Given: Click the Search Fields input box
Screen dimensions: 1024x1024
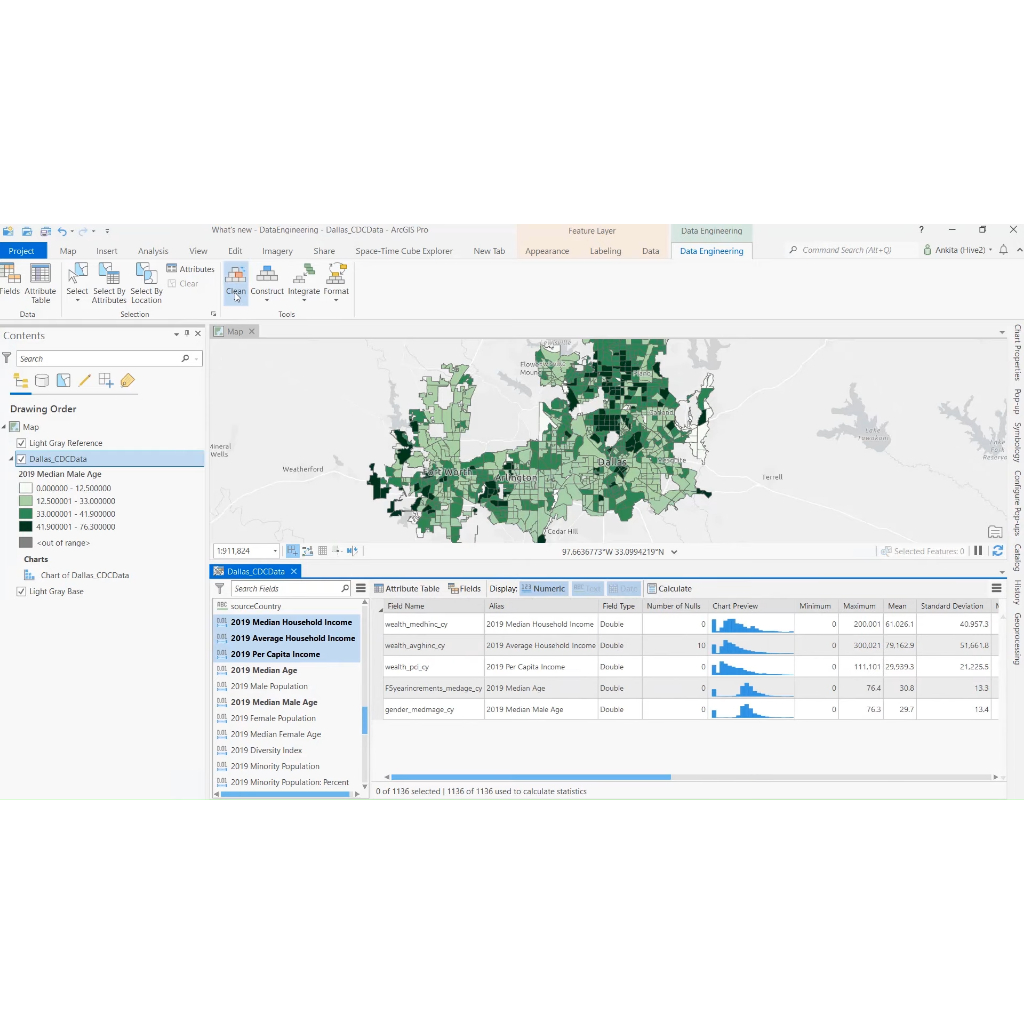Looking at the screenshot, I should 285,589.
